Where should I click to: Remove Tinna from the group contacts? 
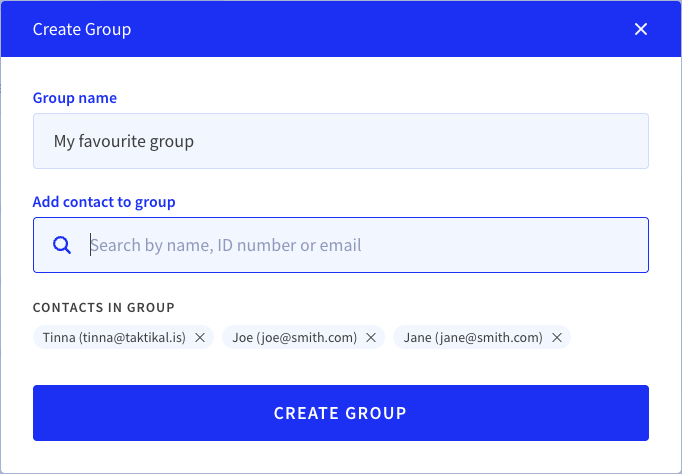200,337
